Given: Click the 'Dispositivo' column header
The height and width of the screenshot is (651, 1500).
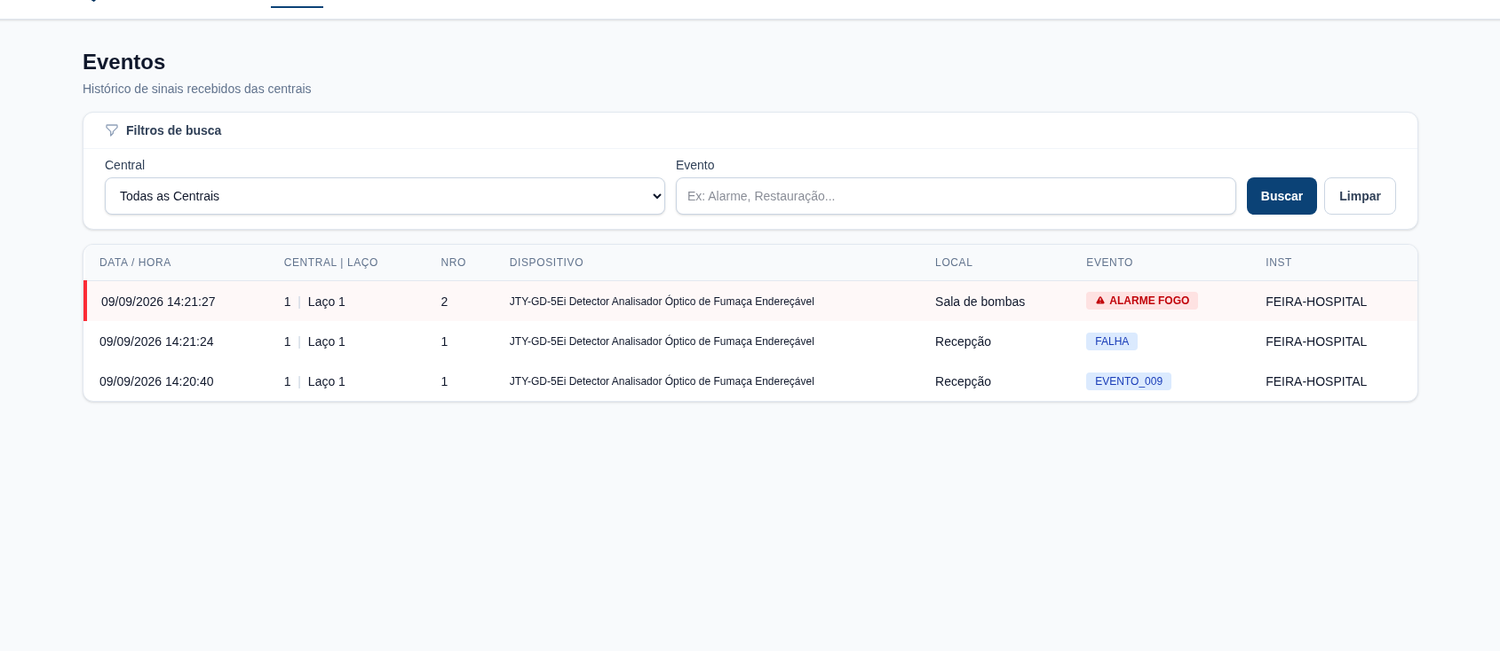Looking at the screenshot, I should pos(546,262).
